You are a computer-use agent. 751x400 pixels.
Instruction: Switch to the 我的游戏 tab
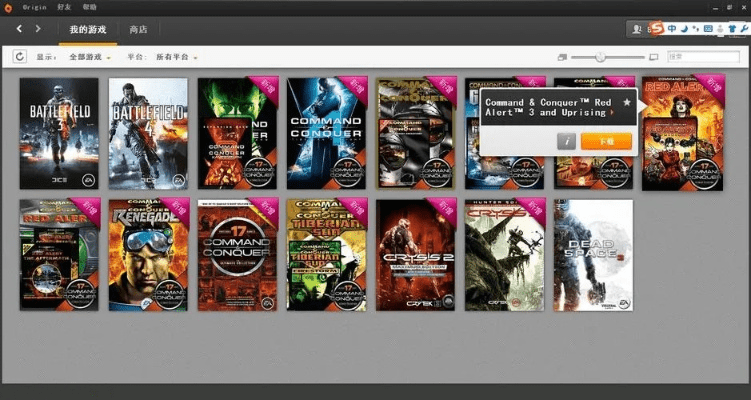(88, 29)
